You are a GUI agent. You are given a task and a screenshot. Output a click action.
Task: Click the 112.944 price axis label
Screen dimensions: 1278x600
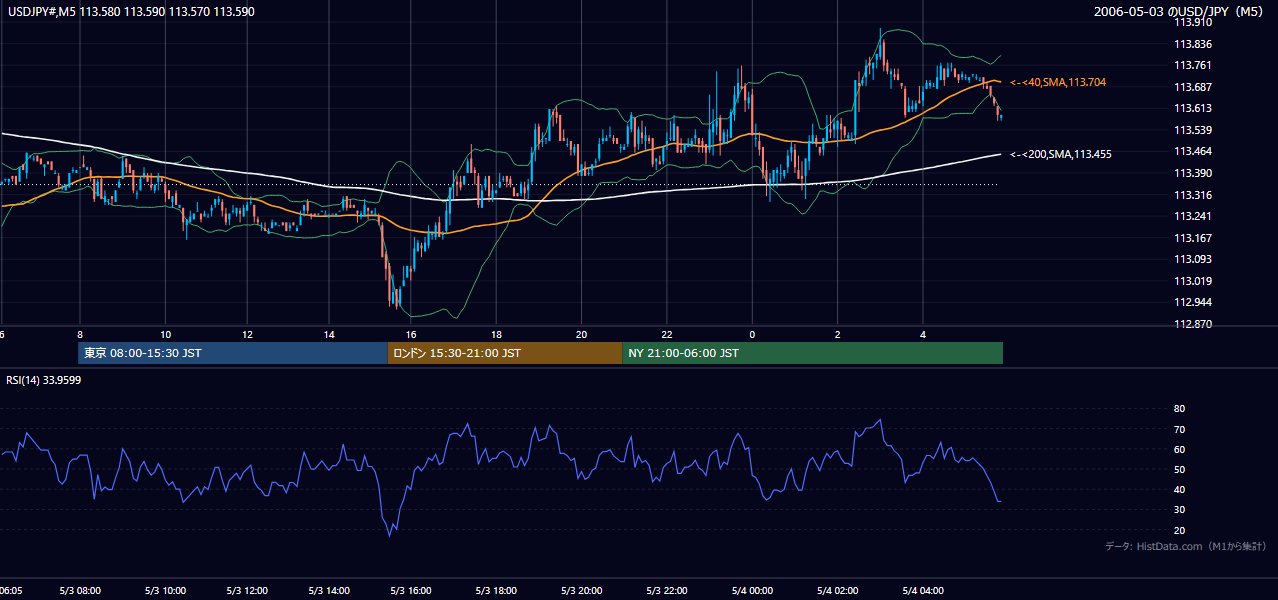pos(1193,302)
